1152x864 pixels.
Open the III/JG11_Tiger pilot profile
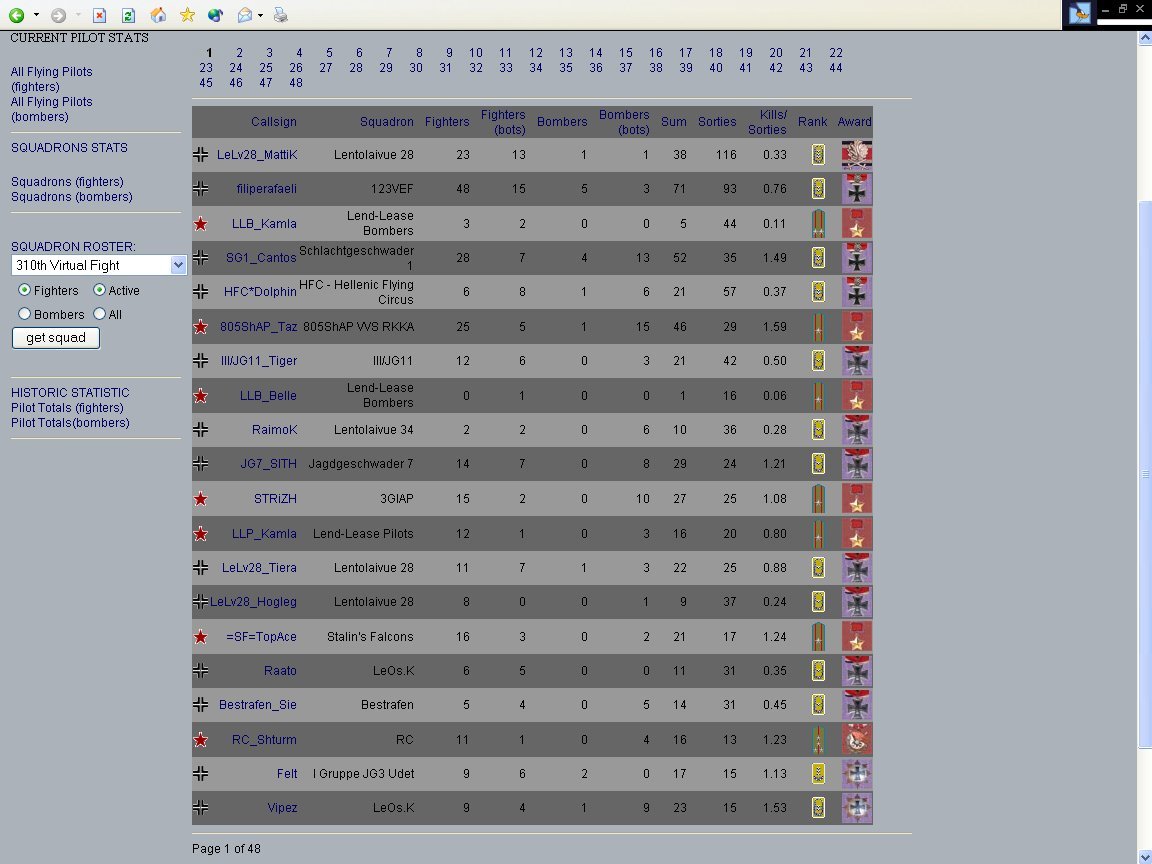[x=259, y=361]
